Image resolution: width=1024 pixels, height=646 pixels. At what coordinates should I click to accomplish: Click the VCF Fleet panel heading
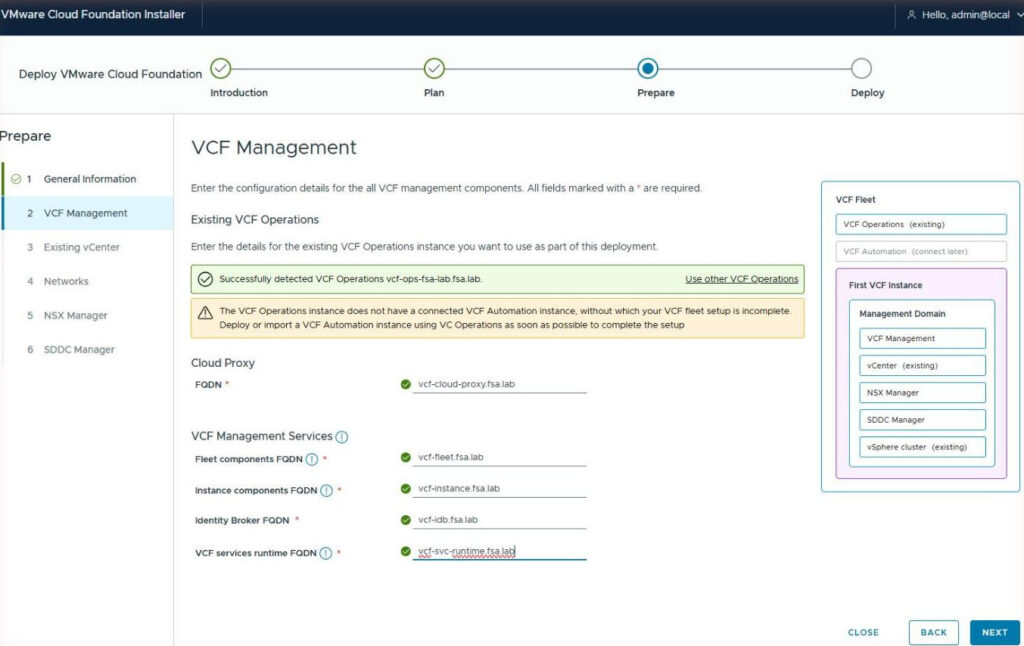tap(856, 200)
